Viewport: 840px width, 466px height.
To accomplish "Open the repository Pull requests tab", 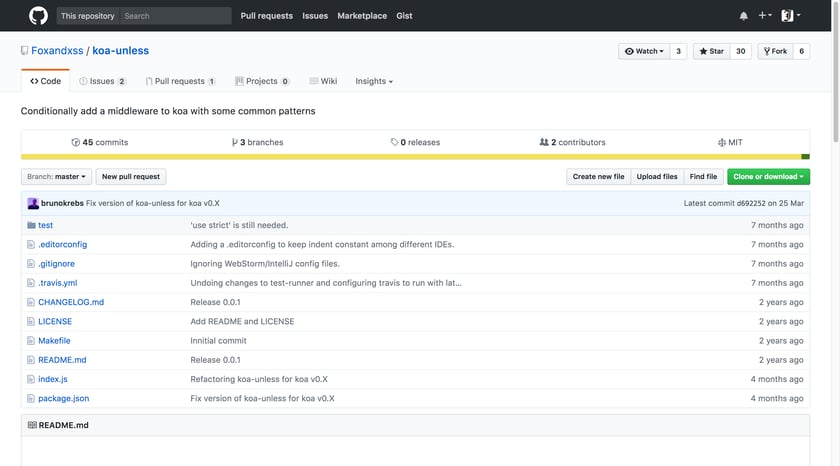I will point(181,81).
